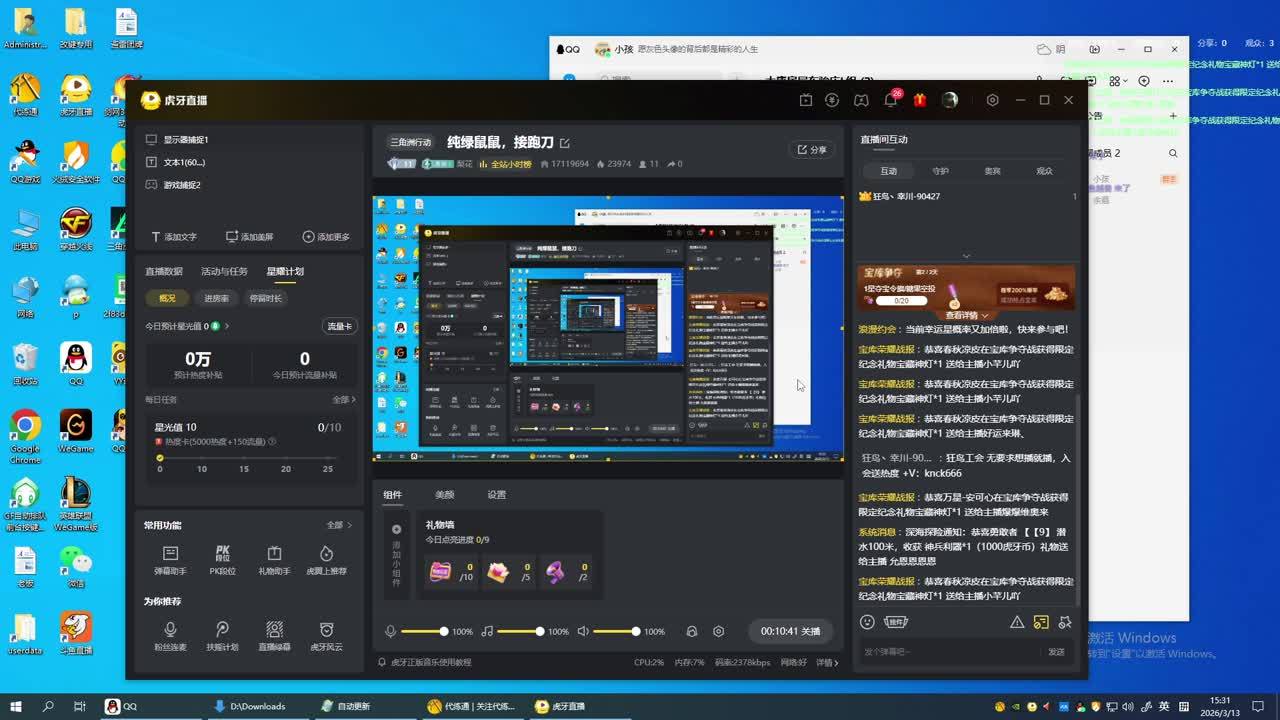
Task: Click the notification bell with red badge
Action: 890,100
